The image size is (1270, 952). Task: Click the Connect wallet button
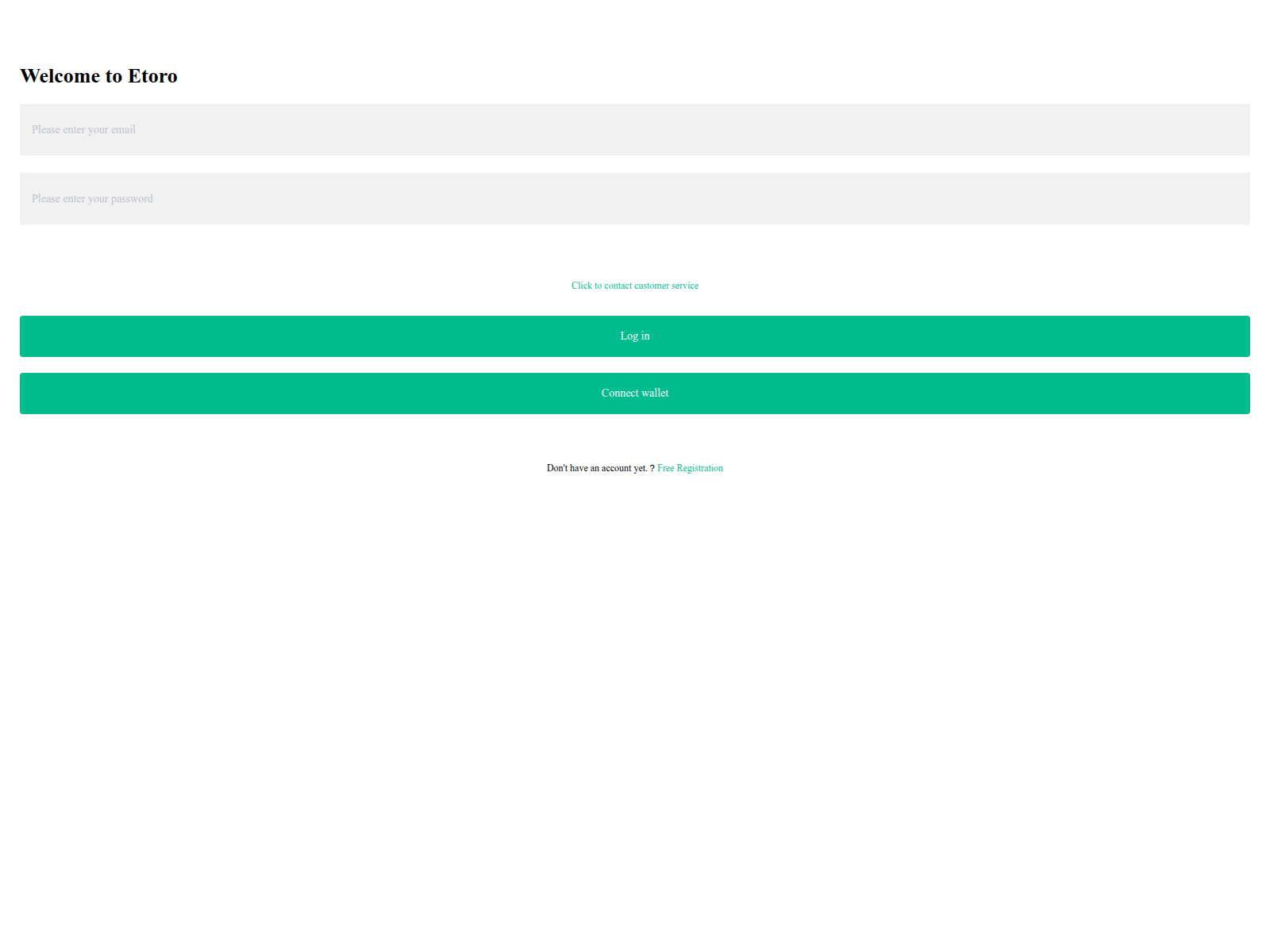(x=635, y=393)
